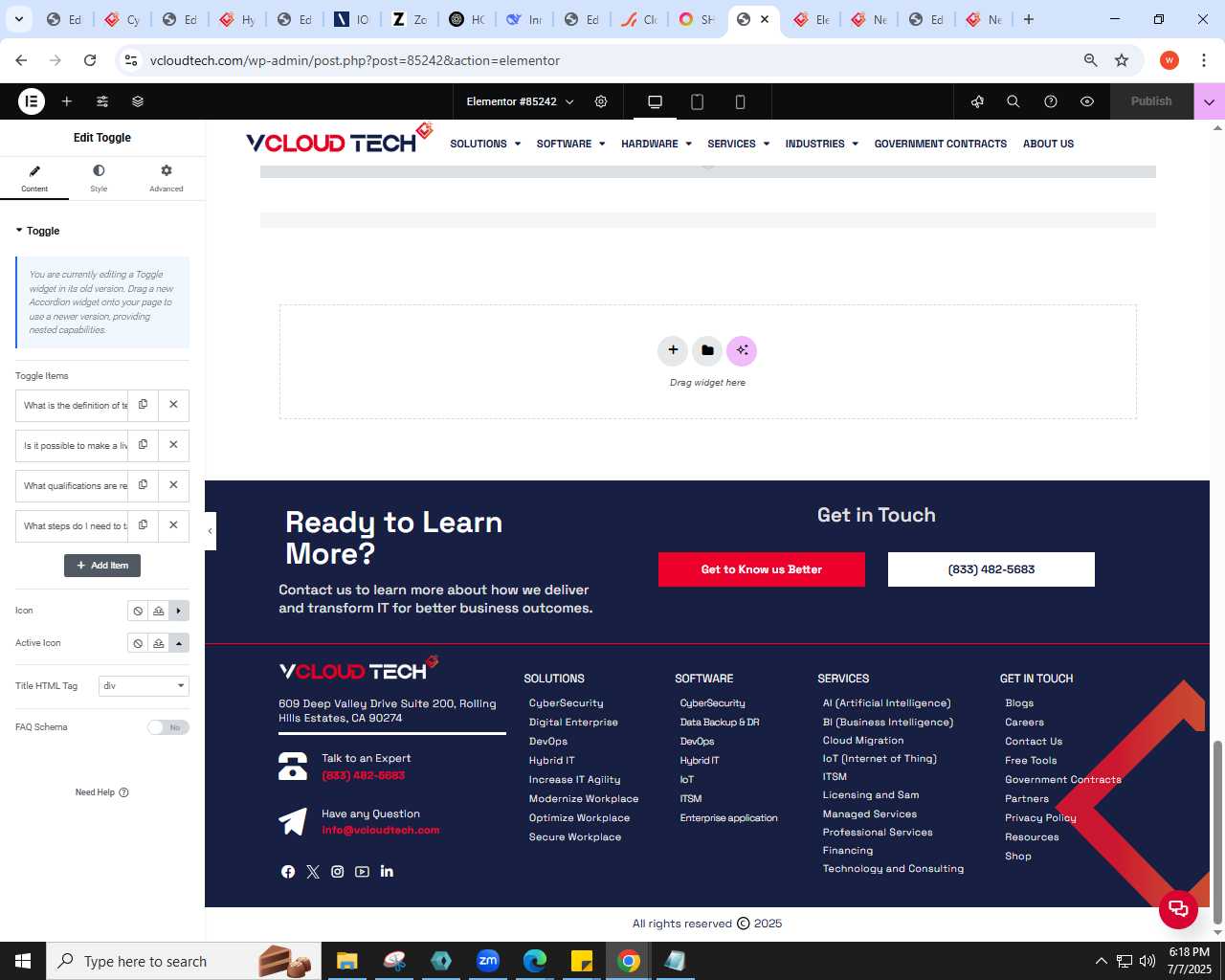
Task: Open X social icon in footer
Action: 313,871
